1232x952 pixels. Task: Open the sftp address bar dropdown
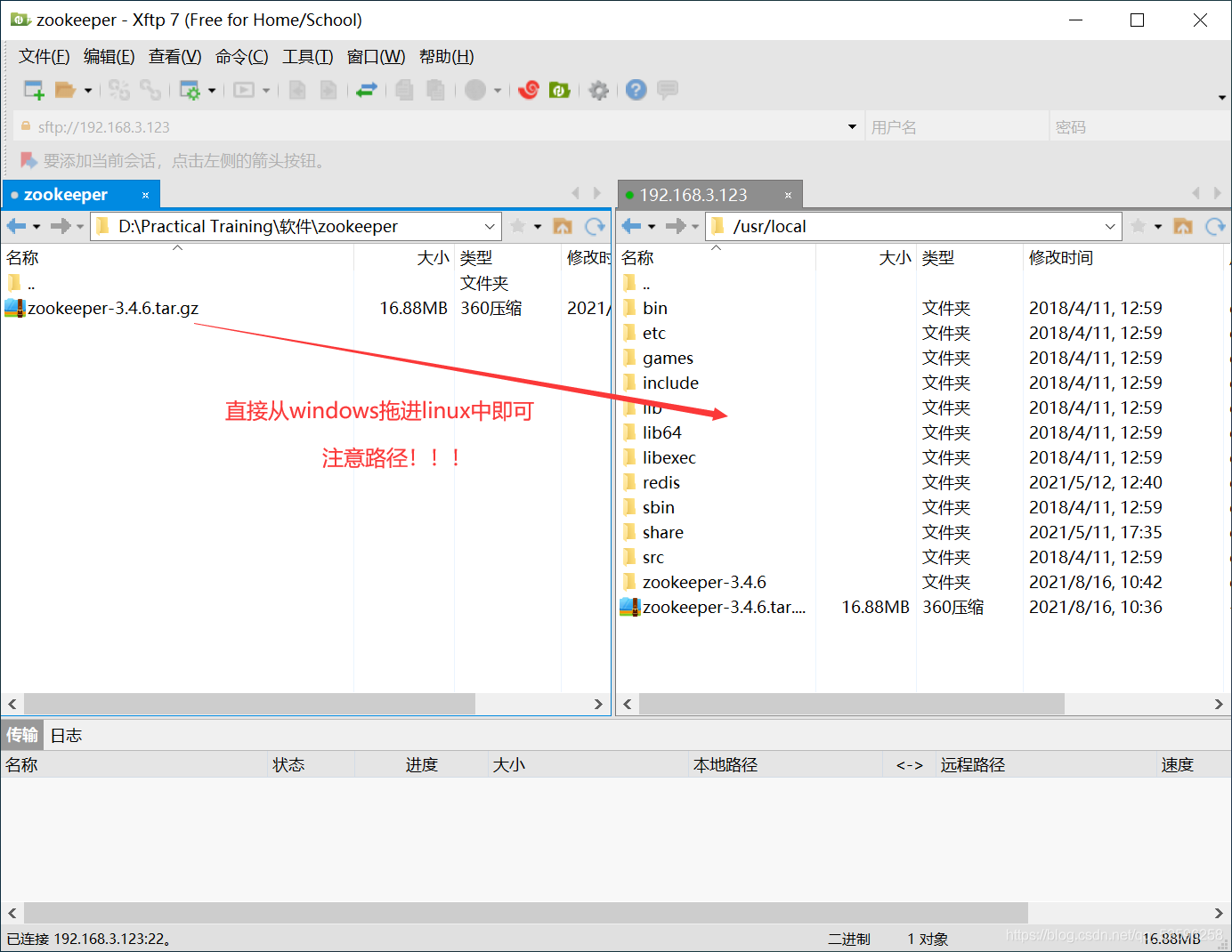point(852,127)
